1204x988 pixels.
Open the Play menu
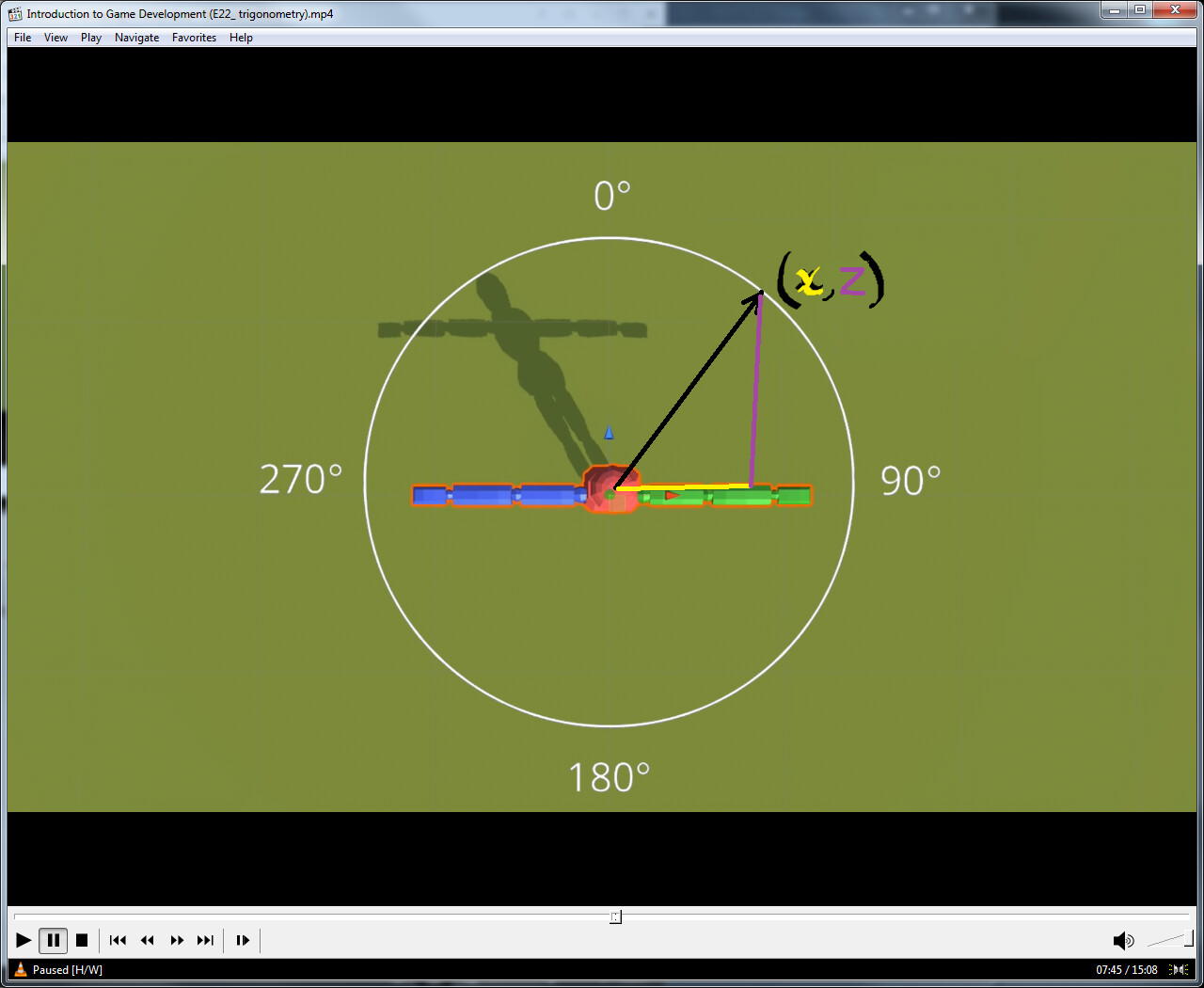click(x=91, y=38)
